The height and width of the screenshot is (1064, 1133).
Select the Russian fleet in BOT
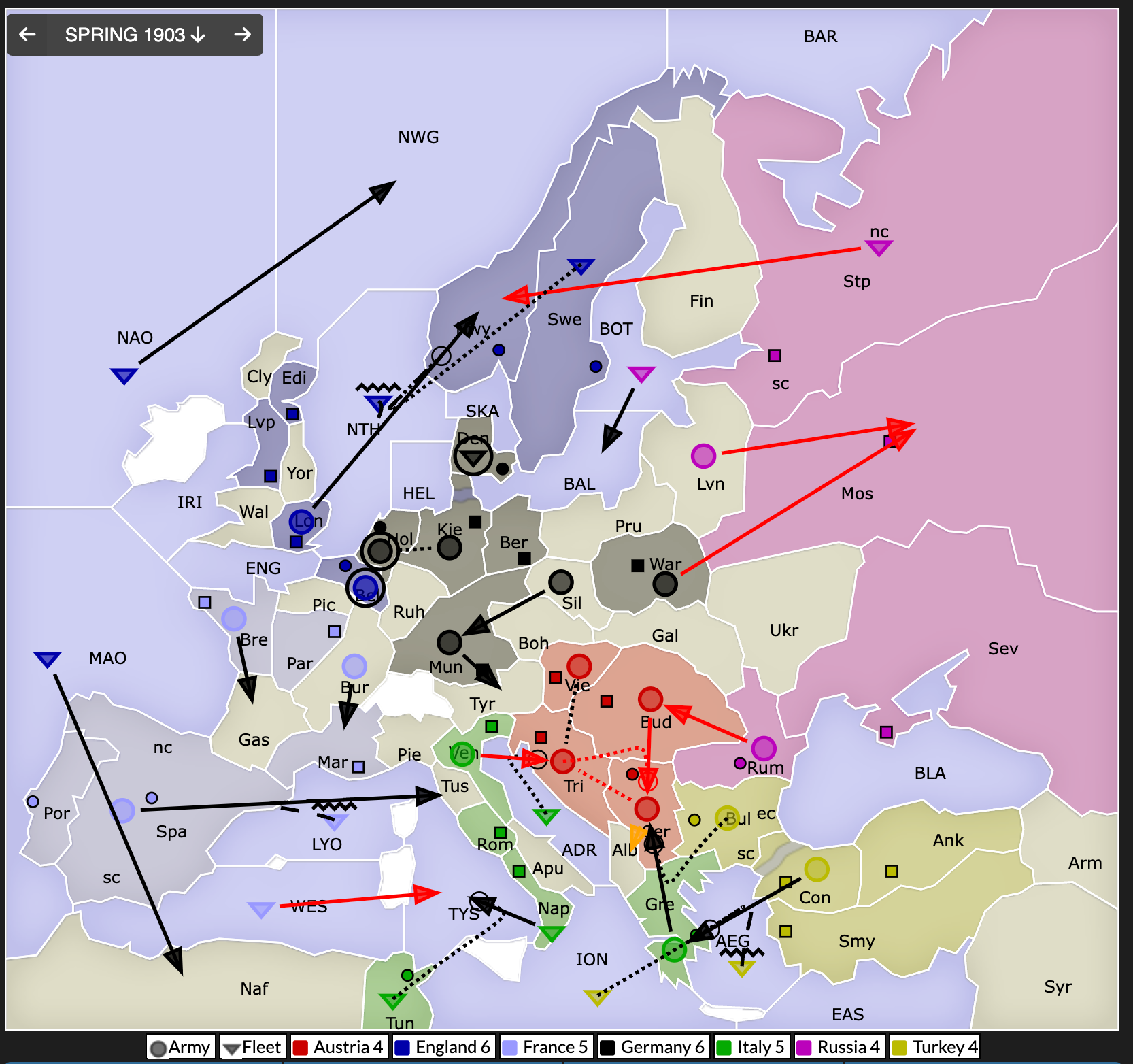(641, 374)
